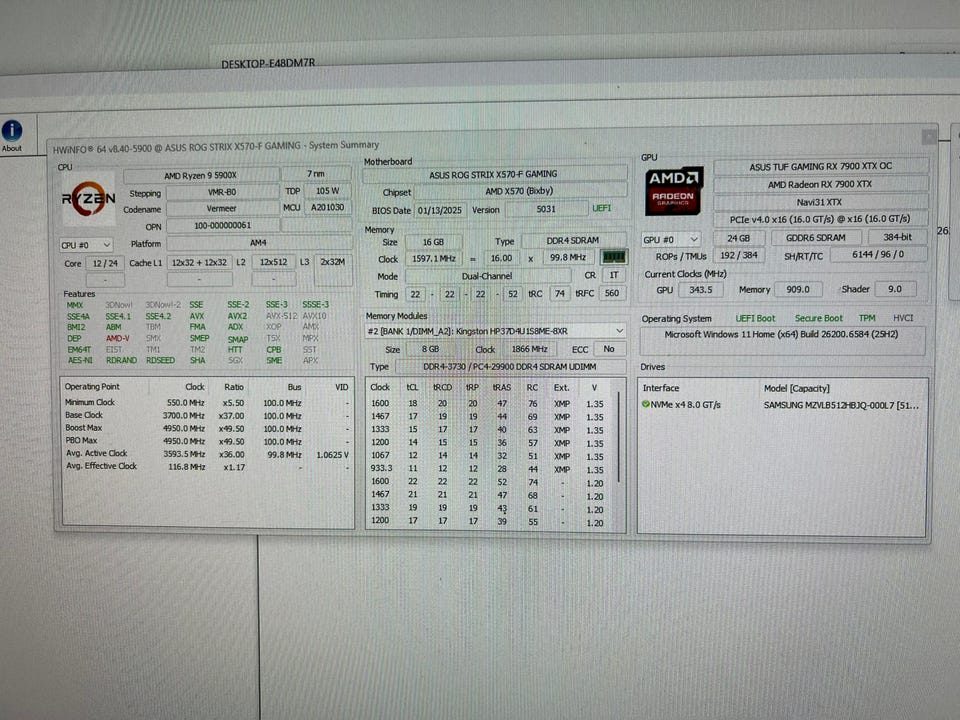Click the ASUS TUF GAMING RX 7900 XTX OC field
This screenshot has width=960, height=720.
(820, 167)
